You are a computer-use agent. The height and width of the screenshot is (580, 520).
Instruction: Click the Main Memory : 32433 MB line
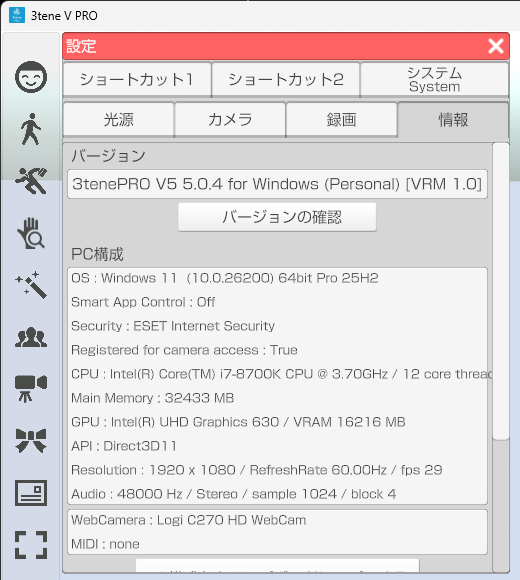(x=152, y=398)
